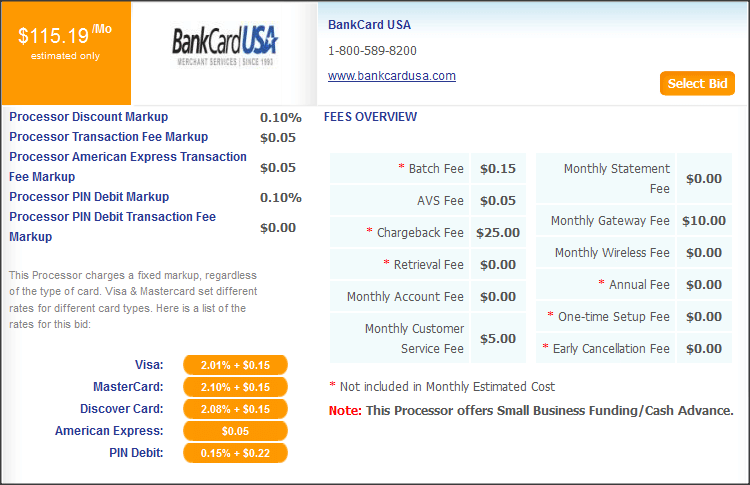Screen dimensions: 750x485
Task: Click the Chargeback Fee amount $25.00
Action: [x=499, y=233]
